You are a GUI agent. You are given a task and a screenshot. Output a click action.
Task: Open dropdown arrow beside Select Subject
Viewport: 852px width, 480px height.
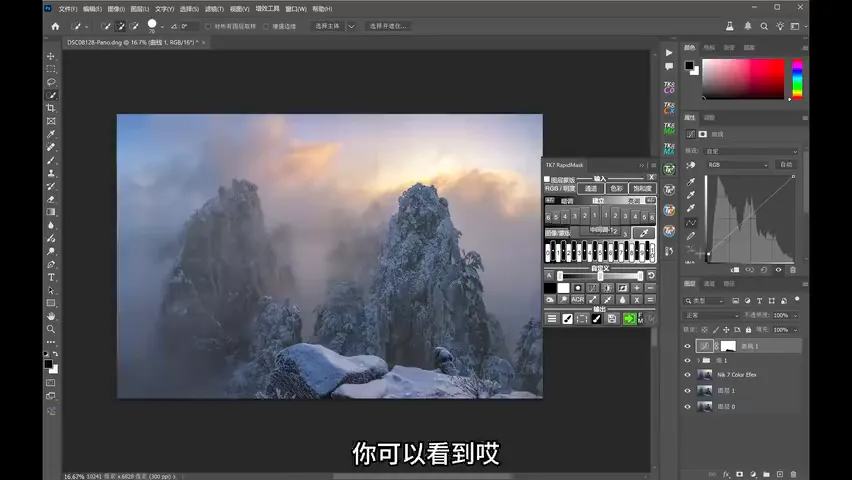click(352, 26)
